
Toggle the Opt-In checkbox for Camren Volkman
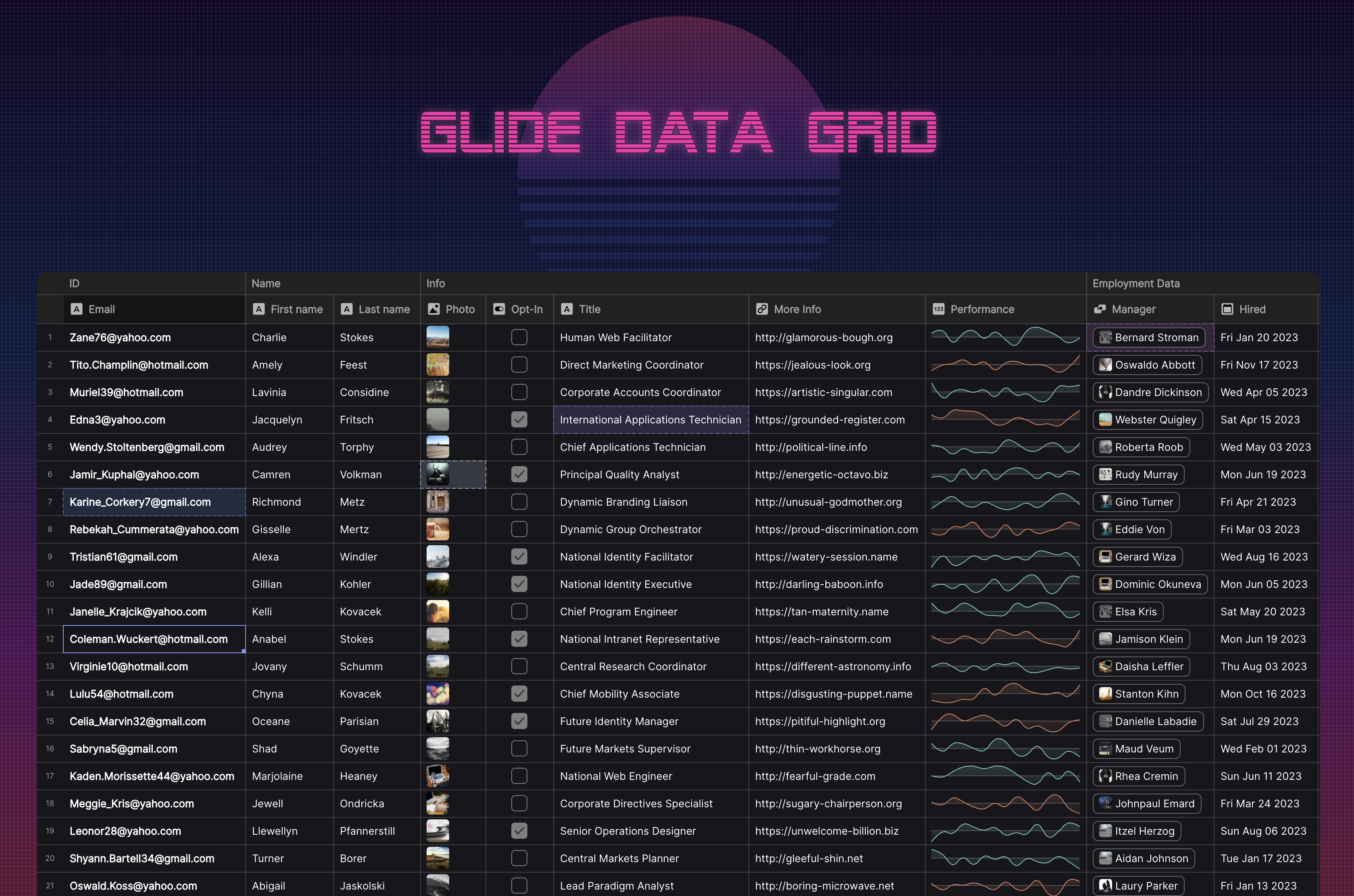pyautogui.click(x=519, y=474)
